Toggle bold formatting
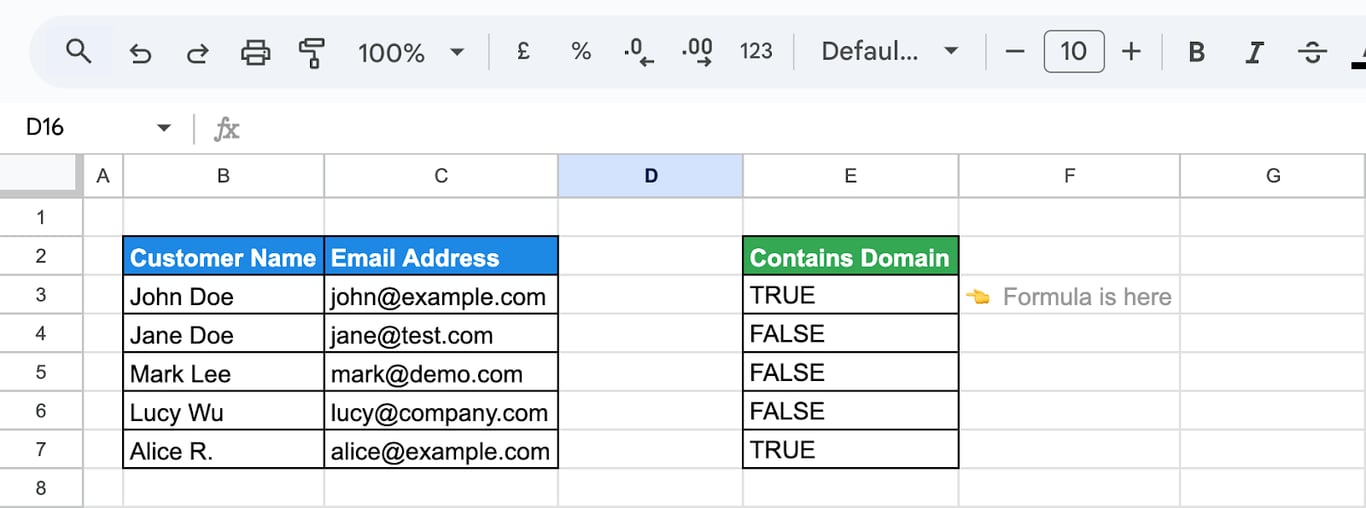 [1196, 52]
